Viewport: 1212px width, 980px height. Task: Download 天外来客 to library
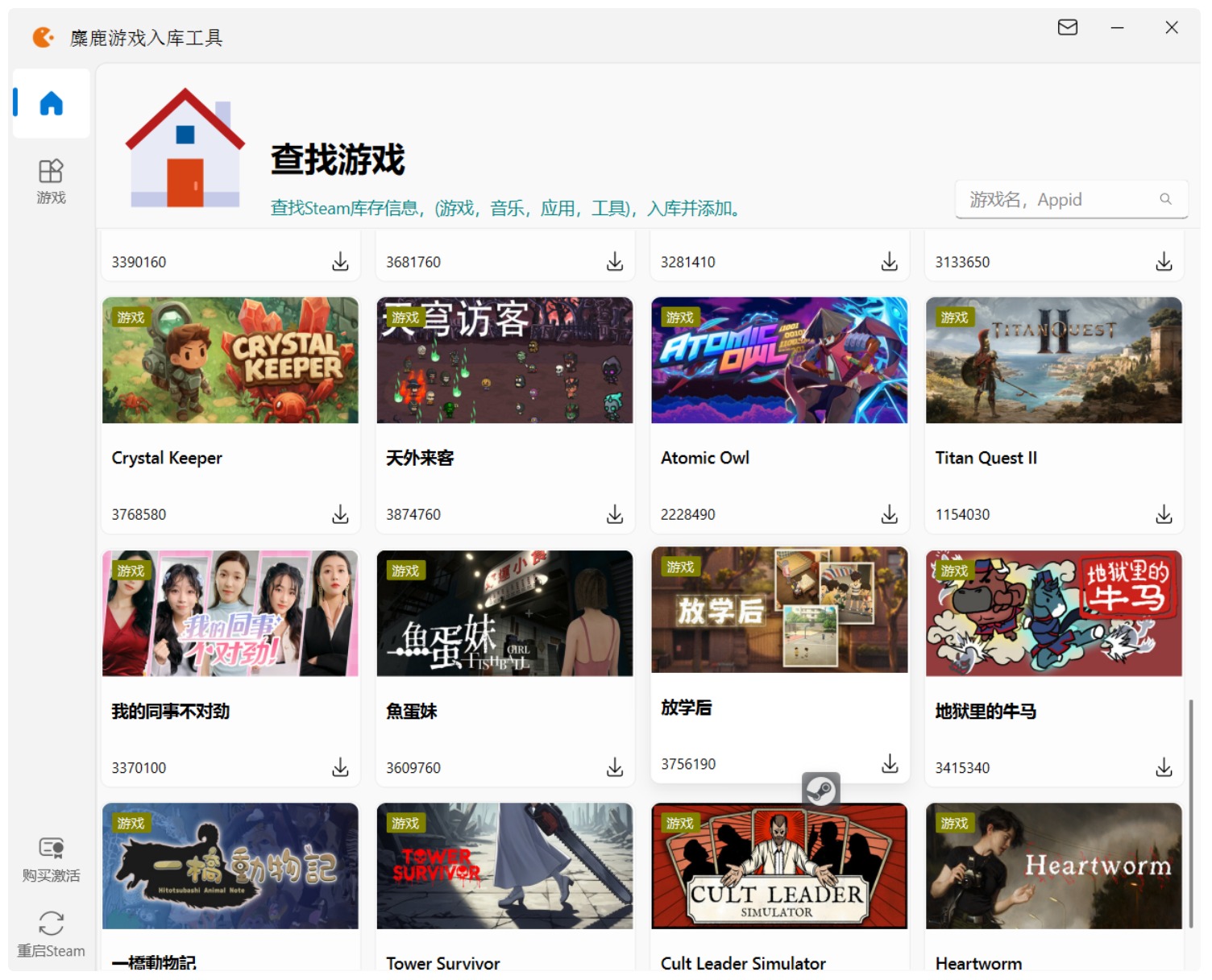[615, 514]
